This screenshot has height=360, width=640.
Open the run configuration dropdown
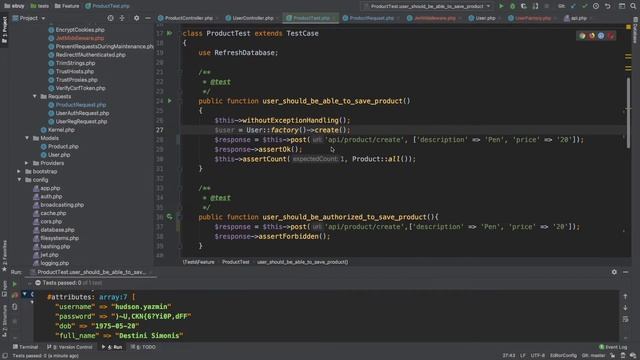tap(428, 6)
